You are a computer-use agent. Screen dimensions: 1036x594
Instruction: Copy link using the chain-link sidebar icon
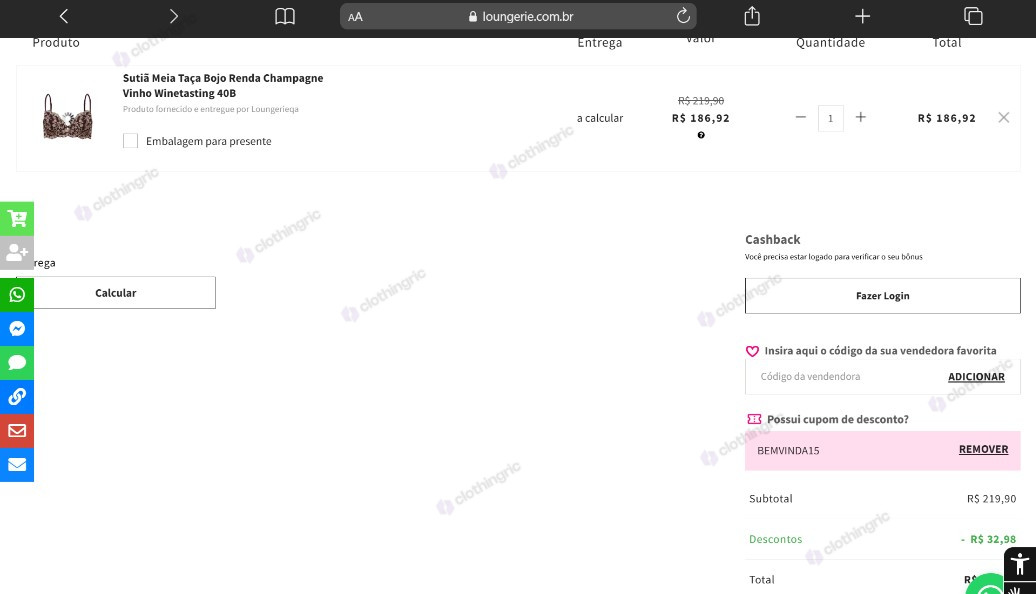coord(17,397)
